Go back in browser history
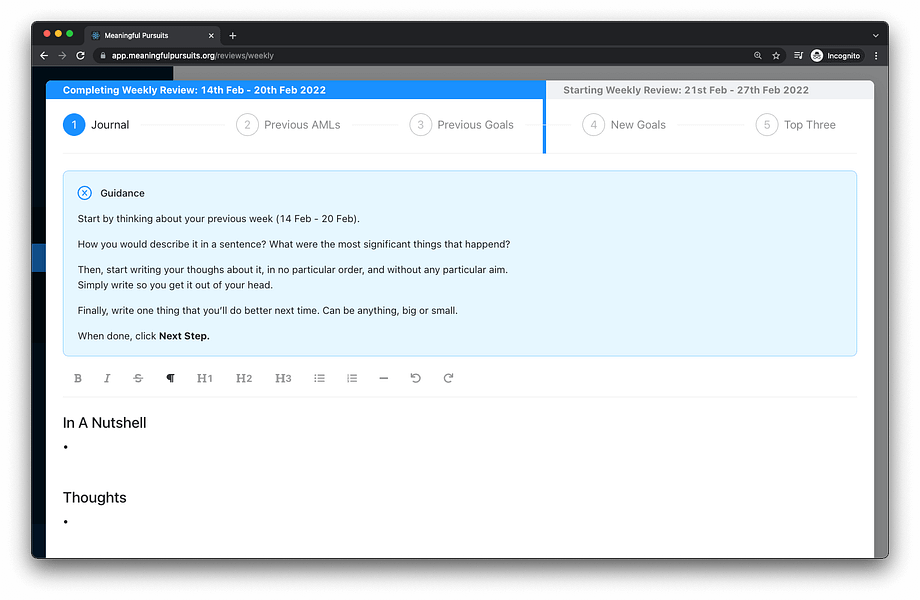 pyautogui.click(x=44, y=56)
